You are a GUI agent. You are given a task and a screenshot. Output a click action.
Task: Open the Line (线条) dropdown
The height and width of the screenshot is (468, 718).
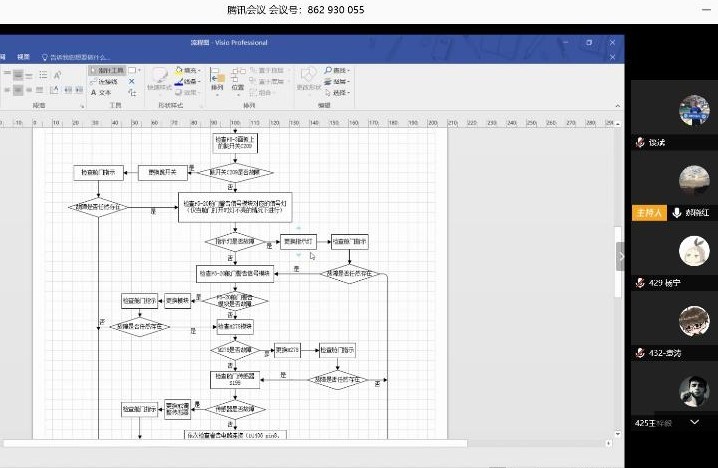190,82
